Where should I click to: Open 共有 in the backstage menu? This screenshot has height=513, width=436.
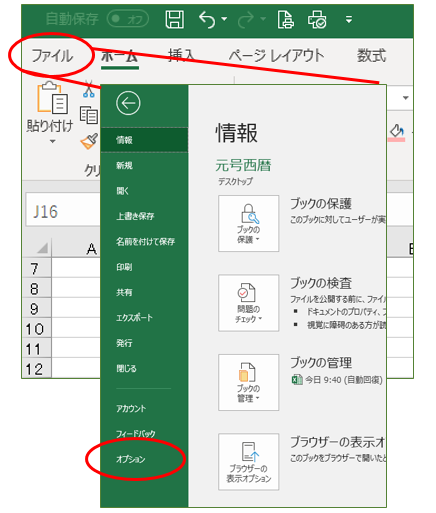(144, 292)
